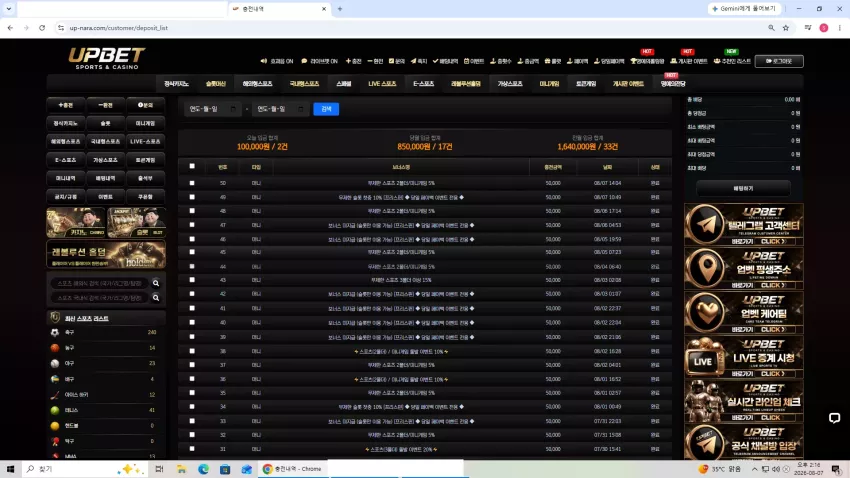The image size is (850, 478).
Task: Click the browser address bar
Action: [412, 28]
